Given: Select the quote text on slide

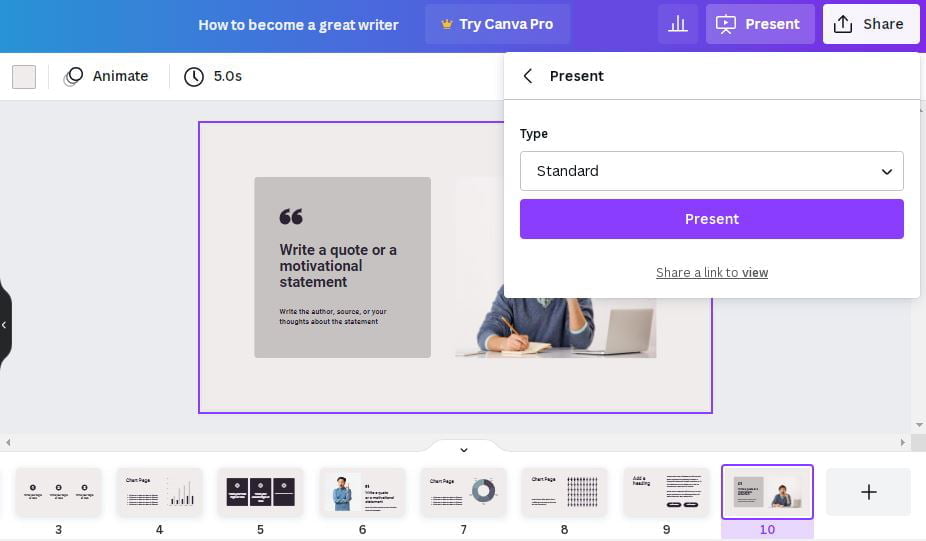Looking at the screenshot, I should (x=338, y=266).
